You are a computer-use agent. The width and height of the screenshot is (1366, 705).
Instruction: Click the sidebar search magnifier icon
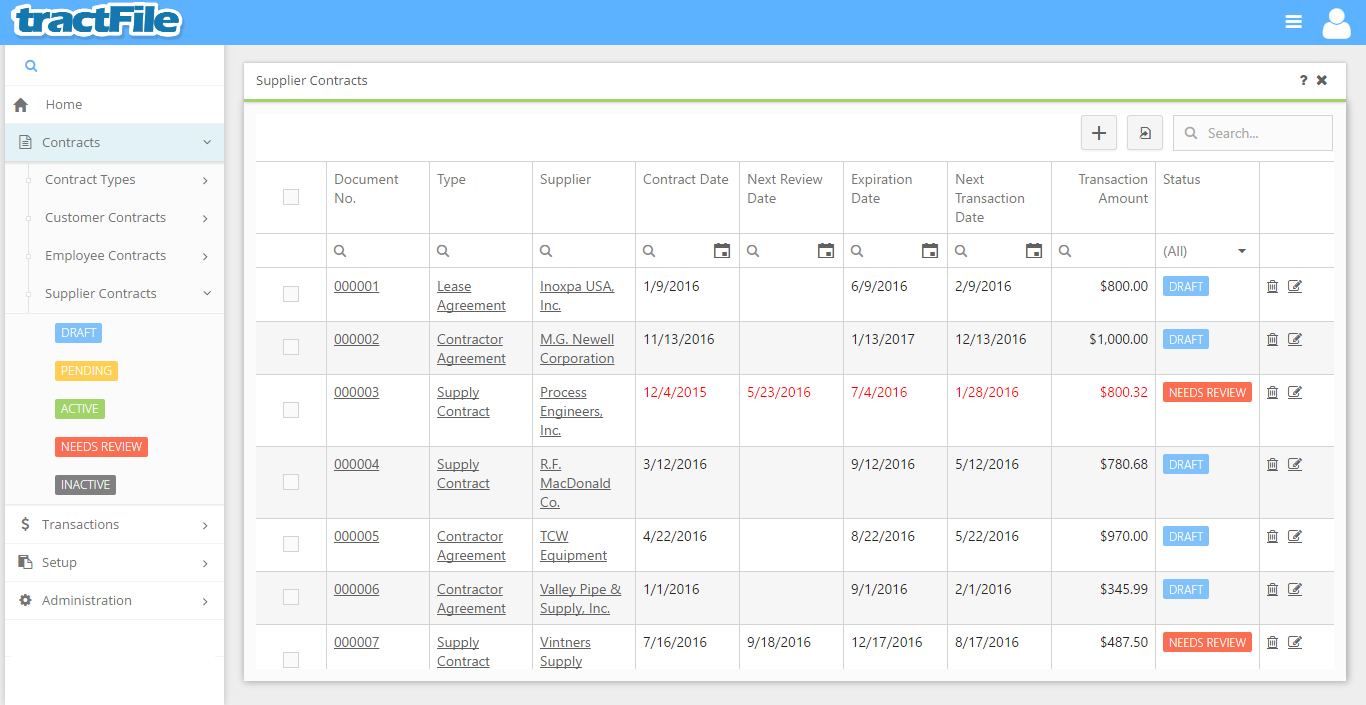[30, 64]
